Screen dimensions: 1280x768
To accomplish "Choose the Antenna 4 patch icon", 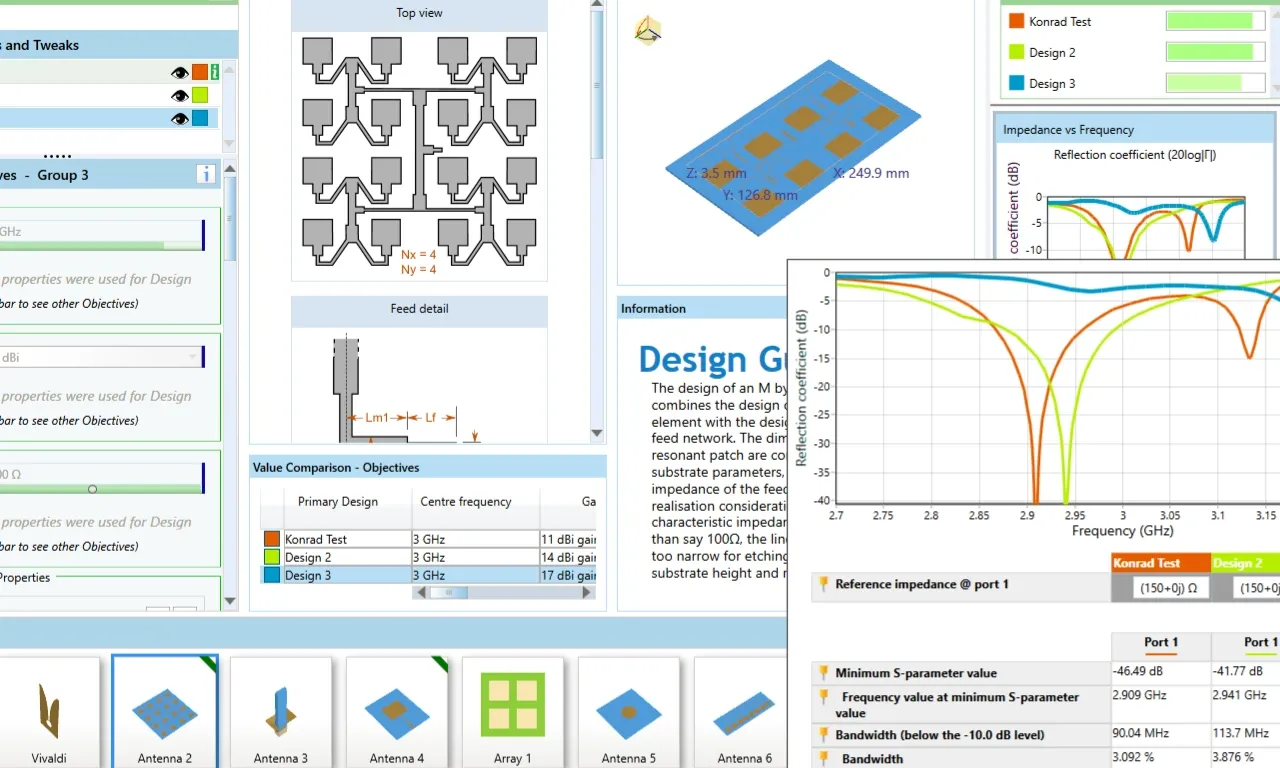I will click(x=396, y=712).
